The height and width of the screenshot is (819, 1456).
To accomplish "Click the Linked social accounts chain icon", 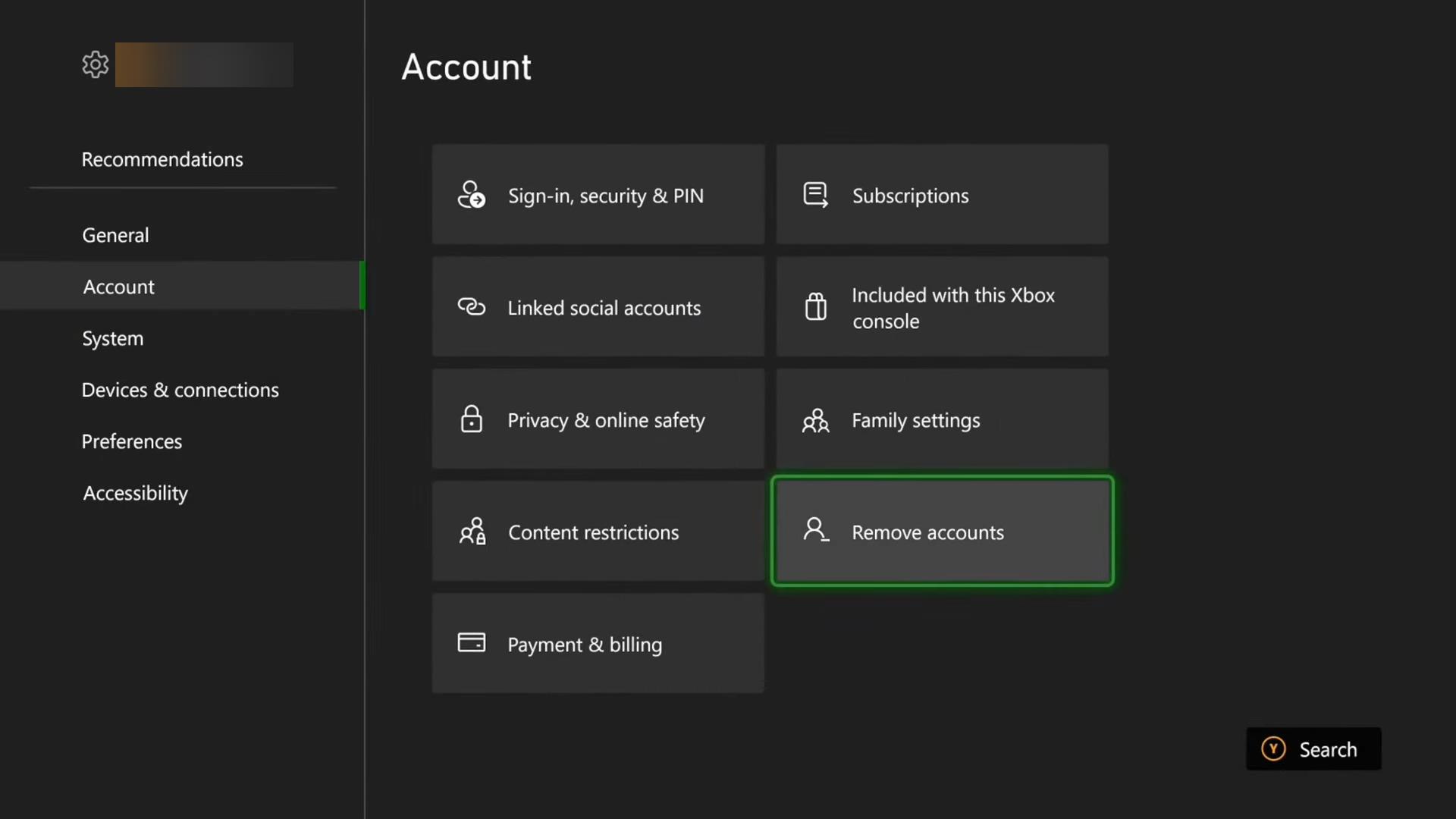I will [x=471, y=307].
